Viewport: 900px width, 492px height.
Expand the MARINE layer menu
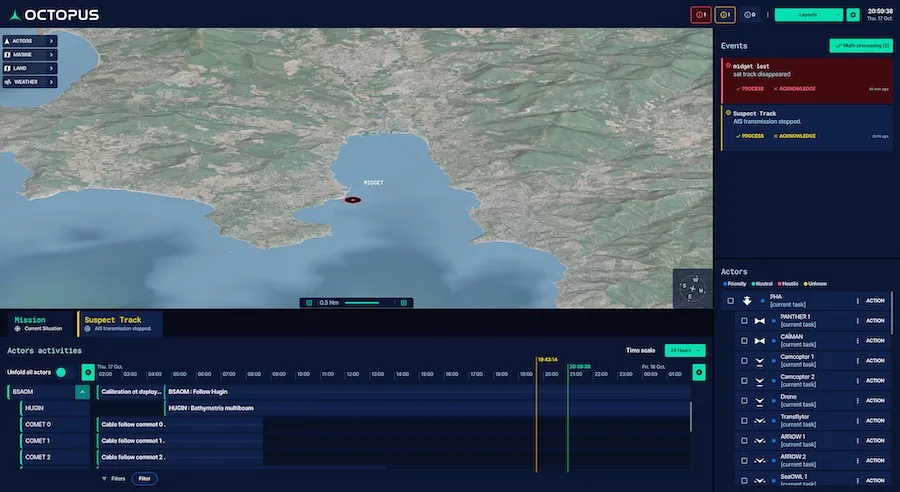(x=29, y=54)
